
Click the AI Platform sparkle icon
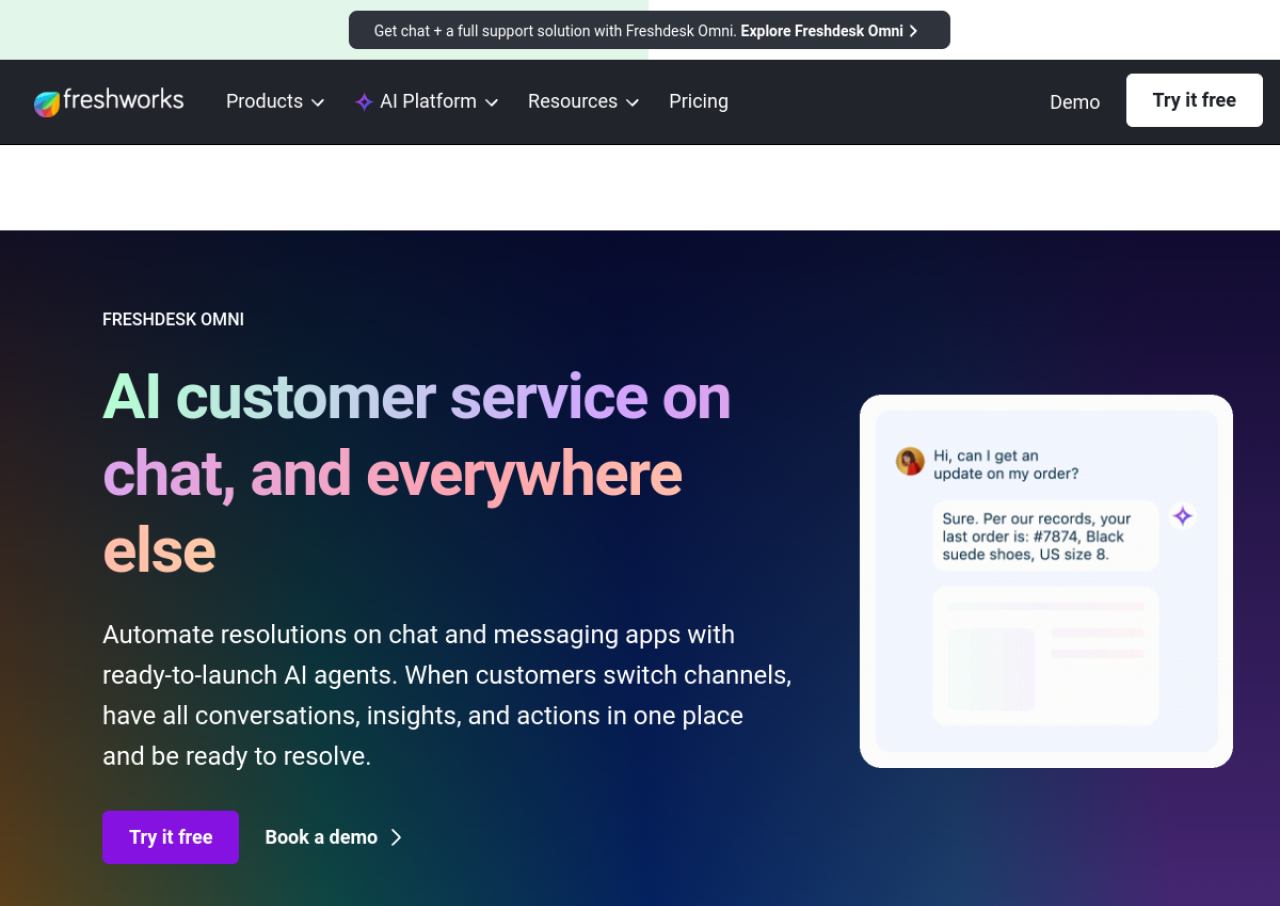coord(364,102)
